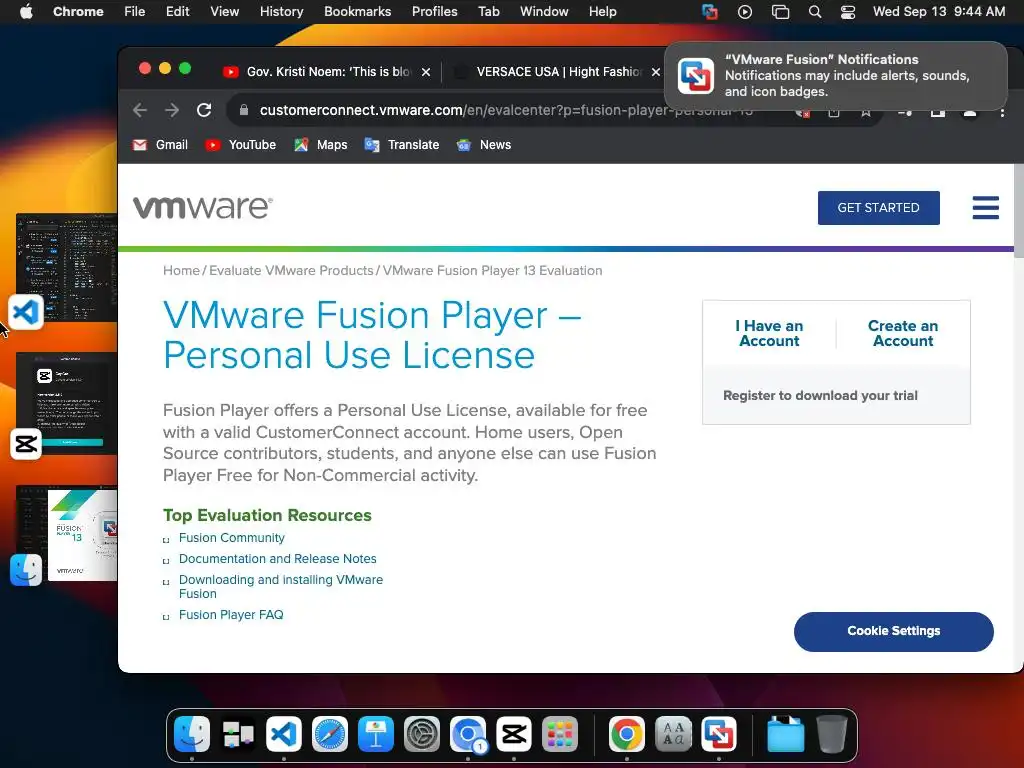Open the Help menu
The width and height of the screenshot is (1024, 768).
pos(602,12)
